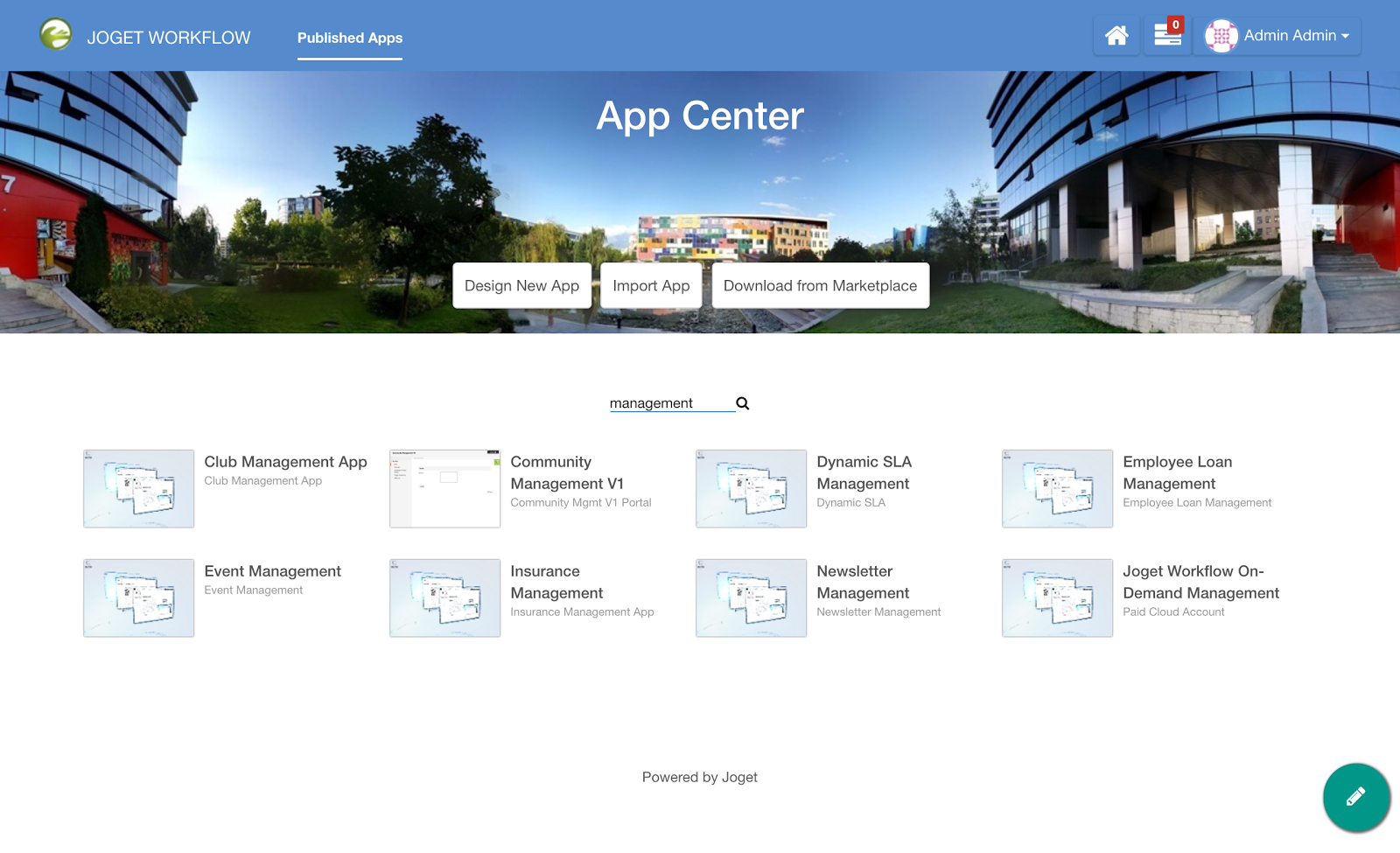Click the Insurance Management title
This screenshot has width=1400, height=853.
point(556,582)
